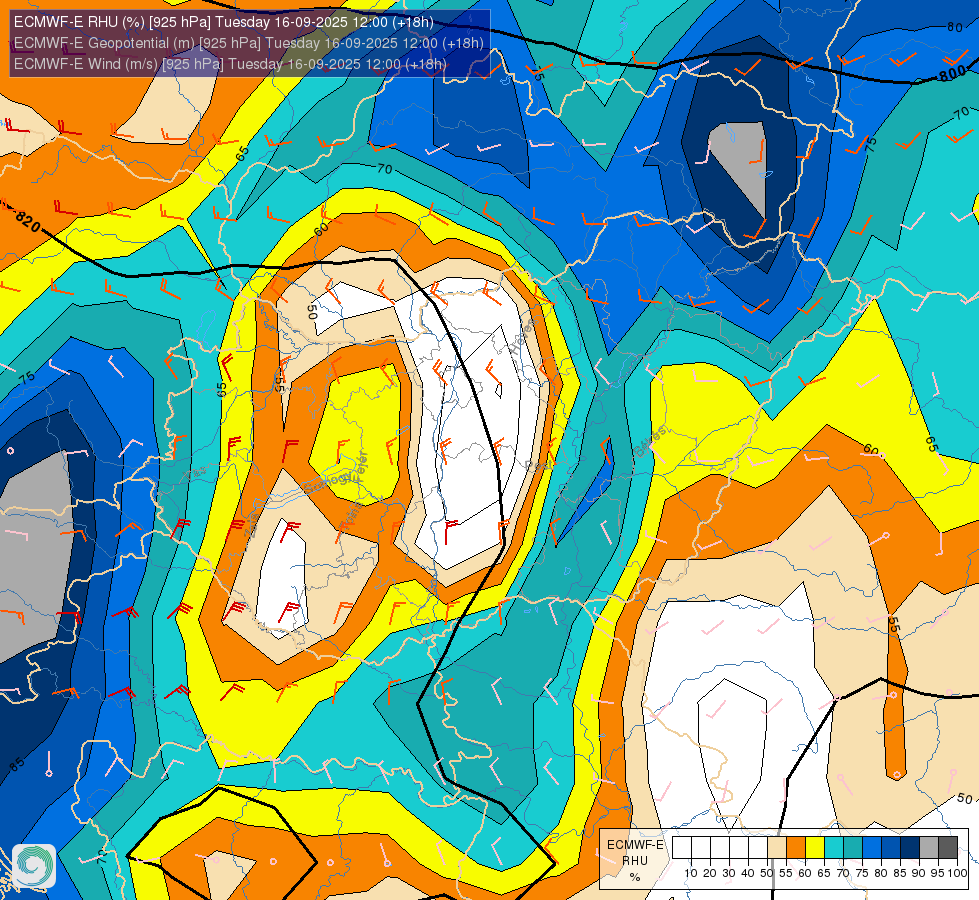Screen dimensions: 979x900
Task: Click the legend value 95
Action: pyautogui.click(x=938, y=873)
